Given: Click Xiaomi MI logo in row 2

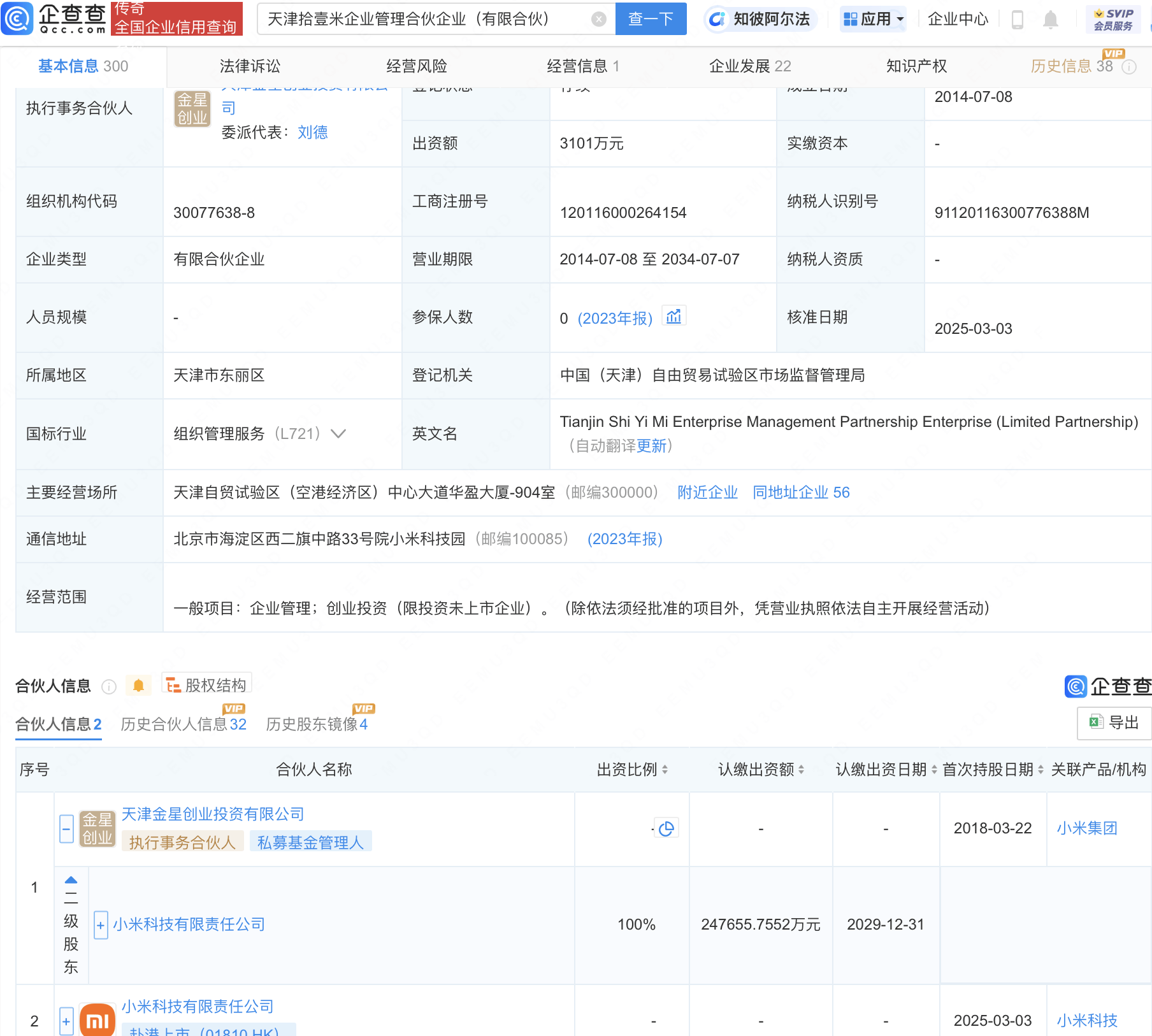Looking at the screenshot, I should 97,1021.
